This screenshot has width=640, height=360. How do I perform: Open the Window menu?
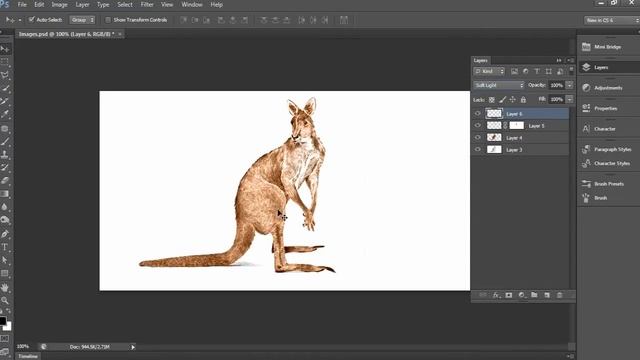(x=192, y=5)
